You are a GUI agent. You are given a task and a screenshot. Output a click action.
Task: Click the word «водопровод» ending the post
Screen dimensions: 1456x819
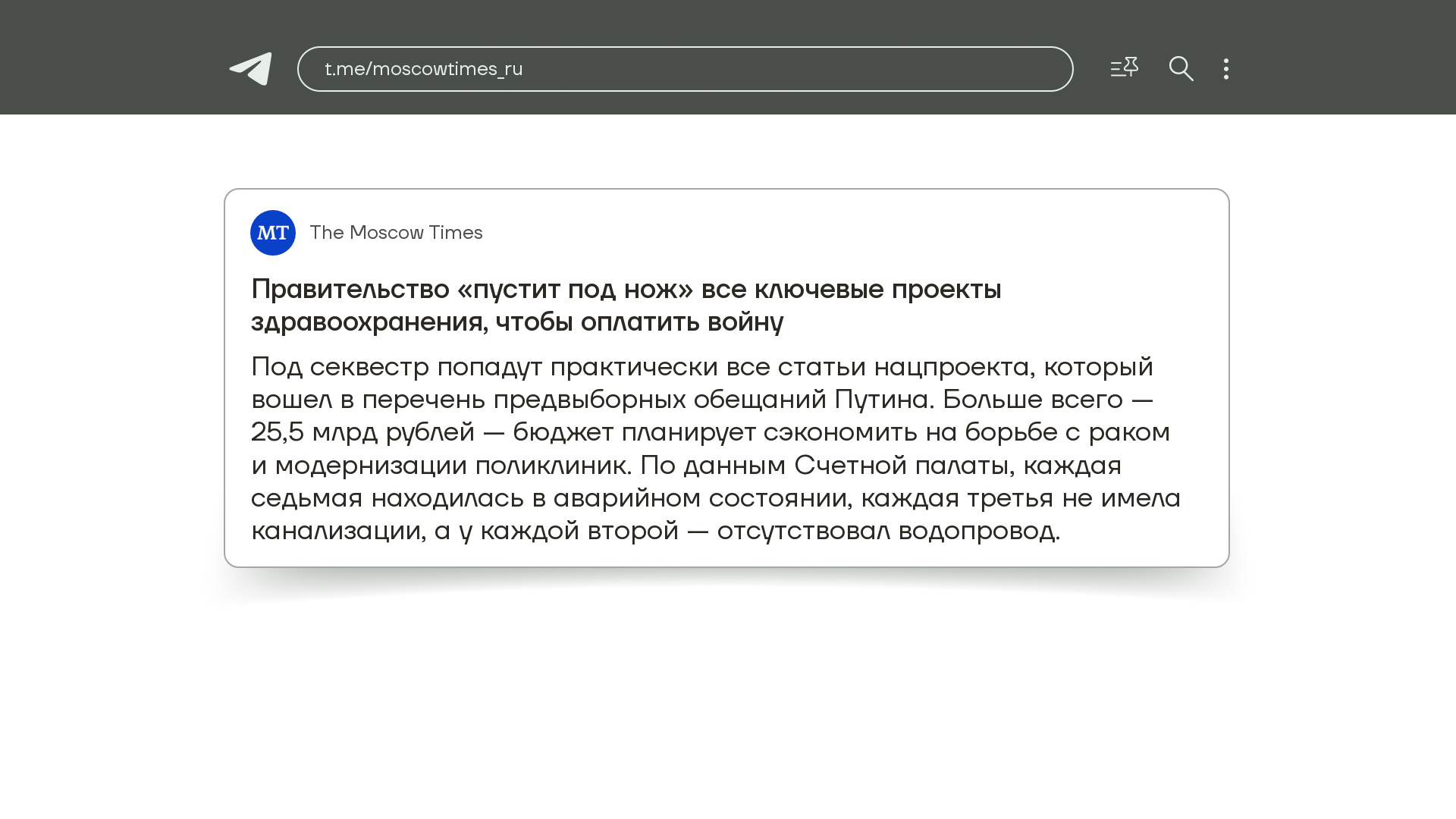[x=977, y=531]
